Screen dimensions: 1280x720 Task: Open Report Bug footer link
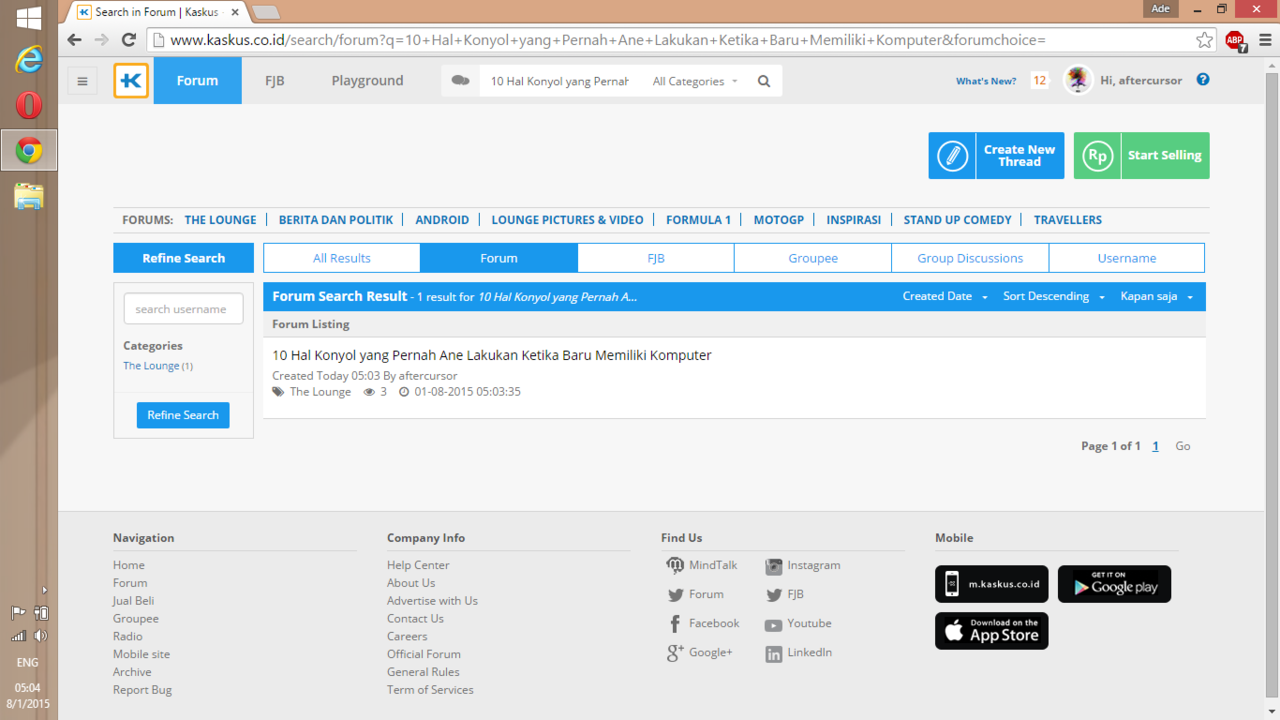(142, 690)
